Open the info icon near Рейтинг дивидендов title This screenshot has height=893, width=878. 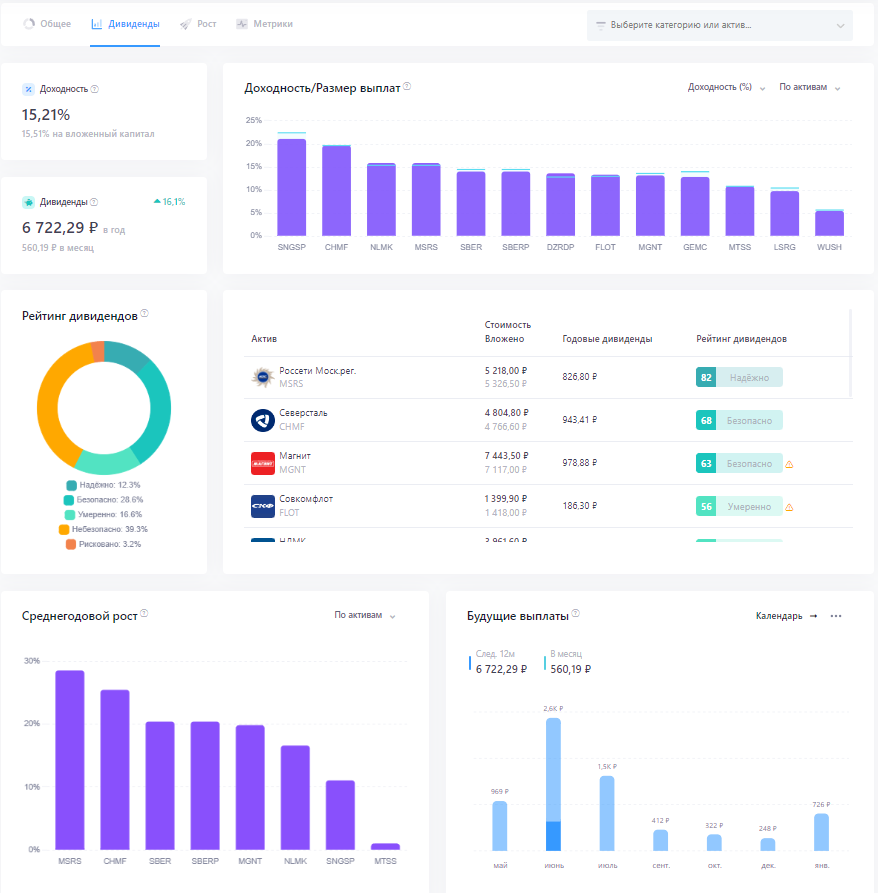point(145,313)
